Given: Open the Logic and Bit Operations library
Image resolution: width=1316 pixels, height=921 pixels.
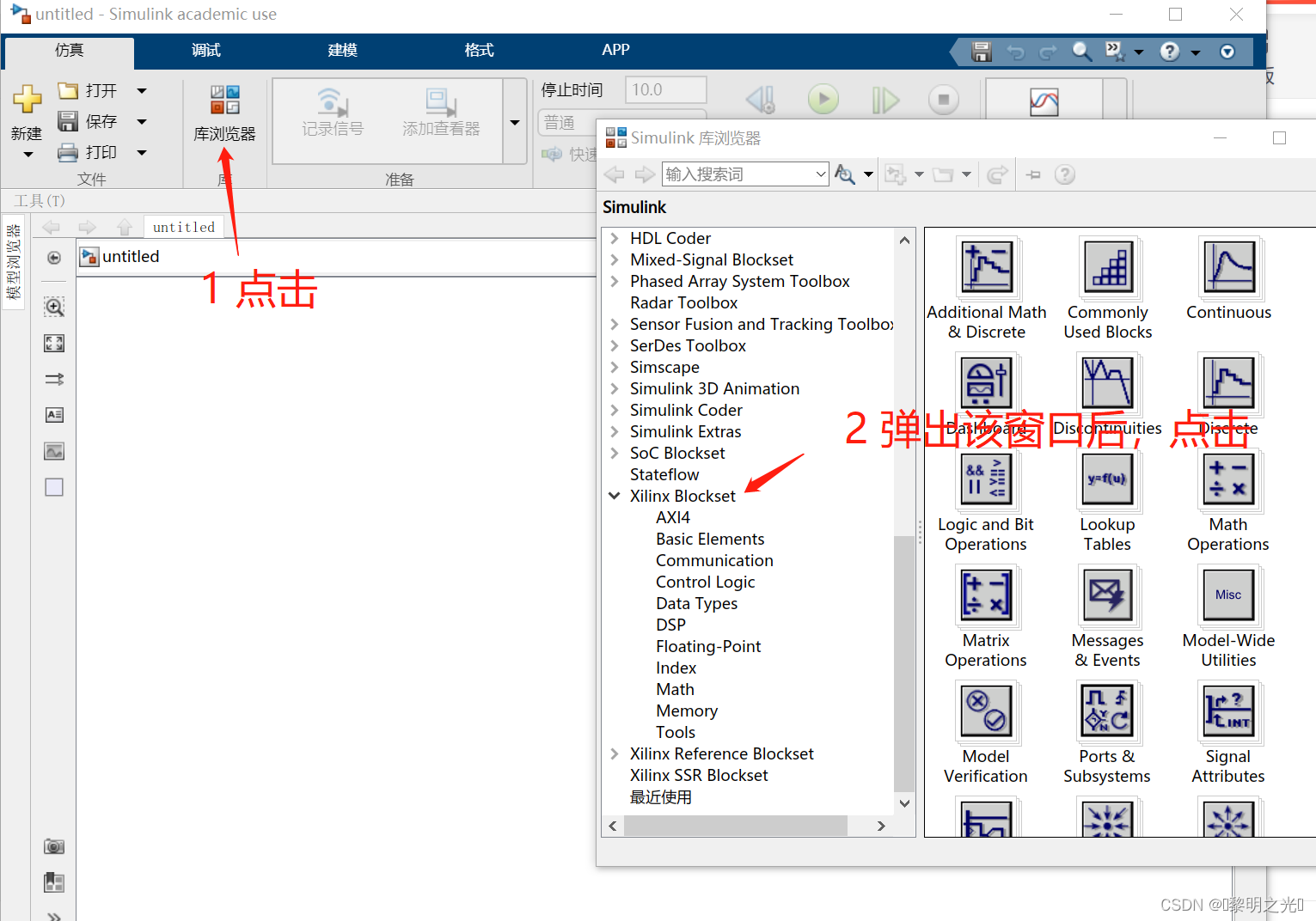Looking at the screenshot, I should 986,501.
